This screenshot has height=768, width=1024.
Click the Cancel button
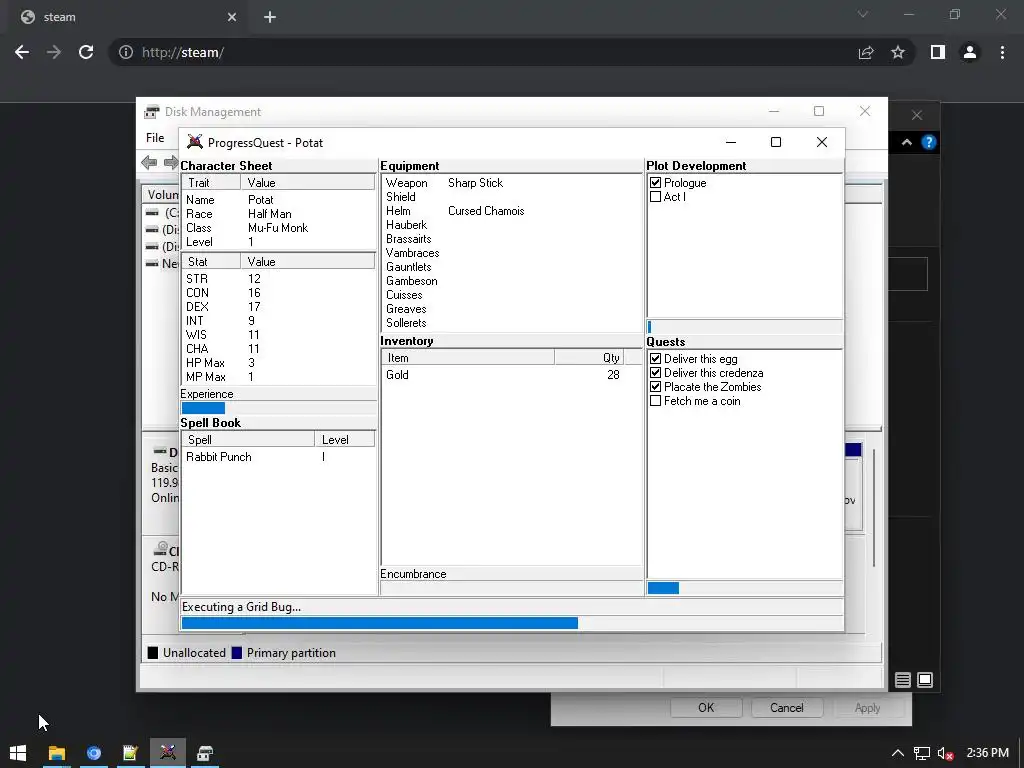(786, 708)
